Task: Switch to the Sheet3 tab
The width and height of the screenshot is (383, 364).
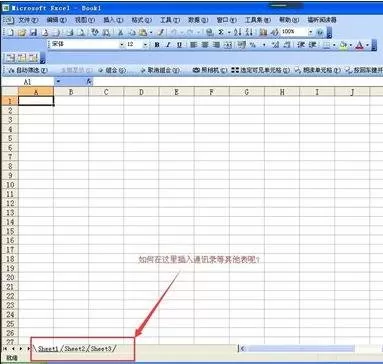Action: click(101, 349)
